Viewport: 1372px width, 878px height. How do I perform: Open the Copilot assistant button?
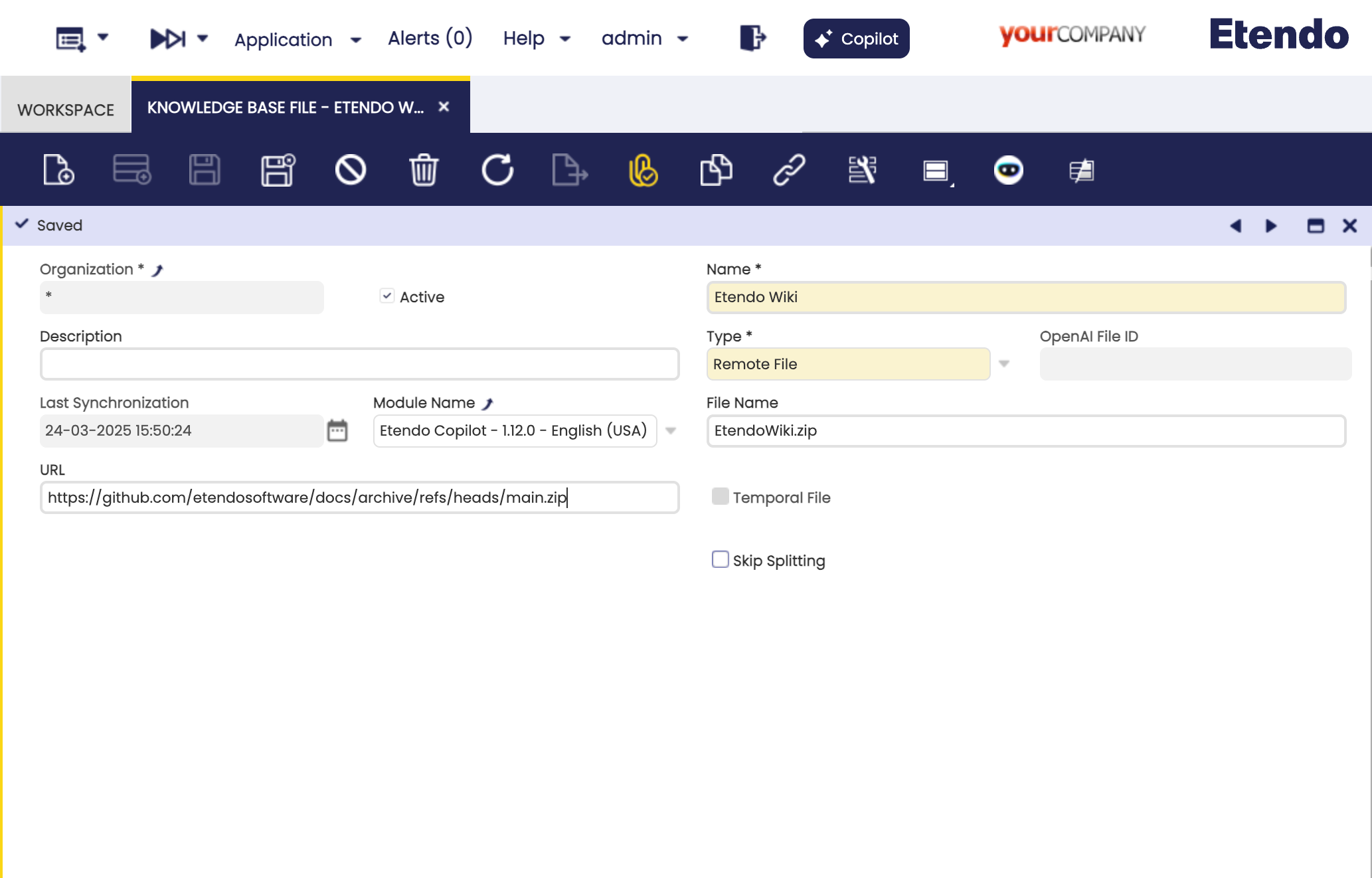coord(856,39)
